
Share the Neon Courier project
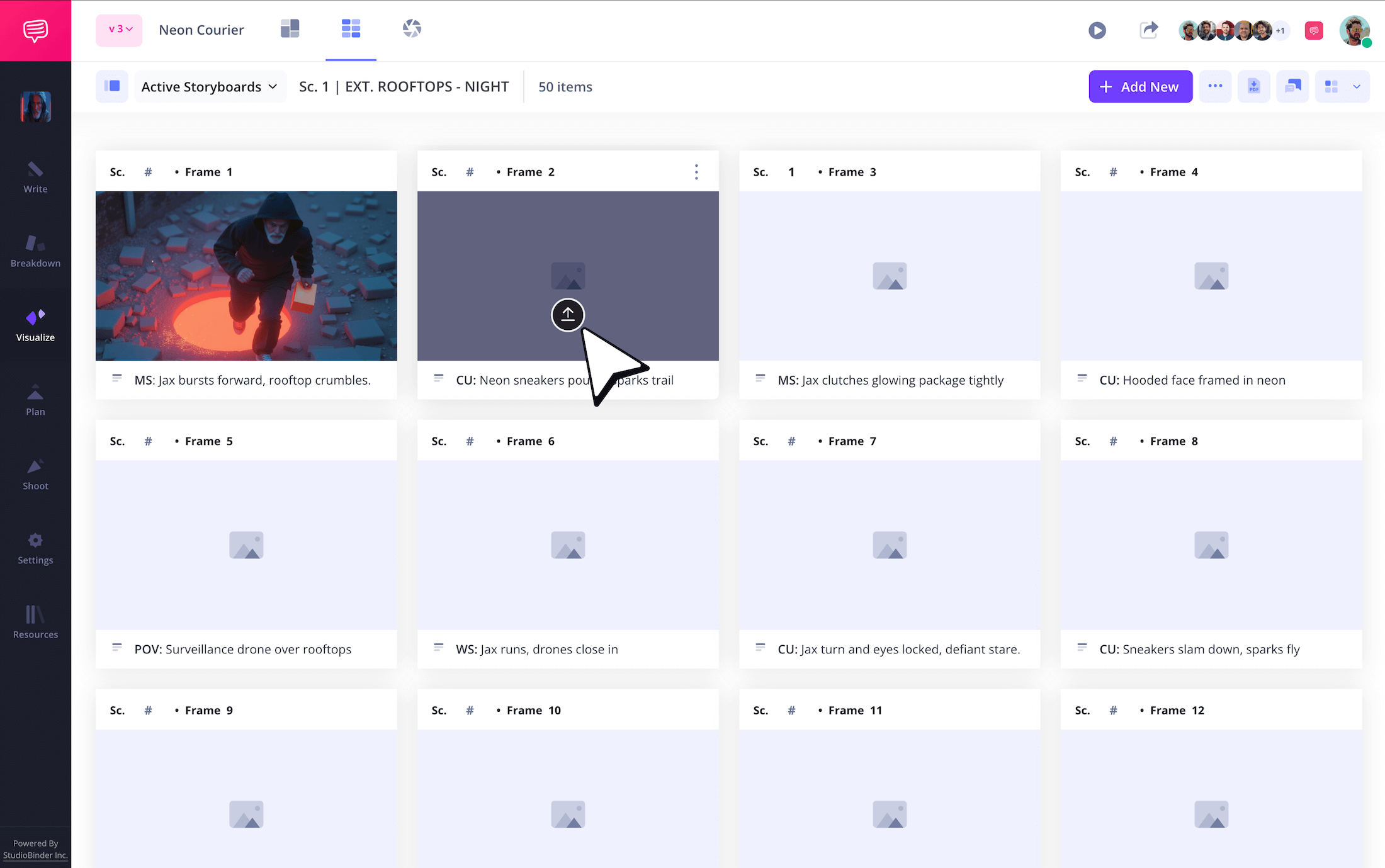1149,30
